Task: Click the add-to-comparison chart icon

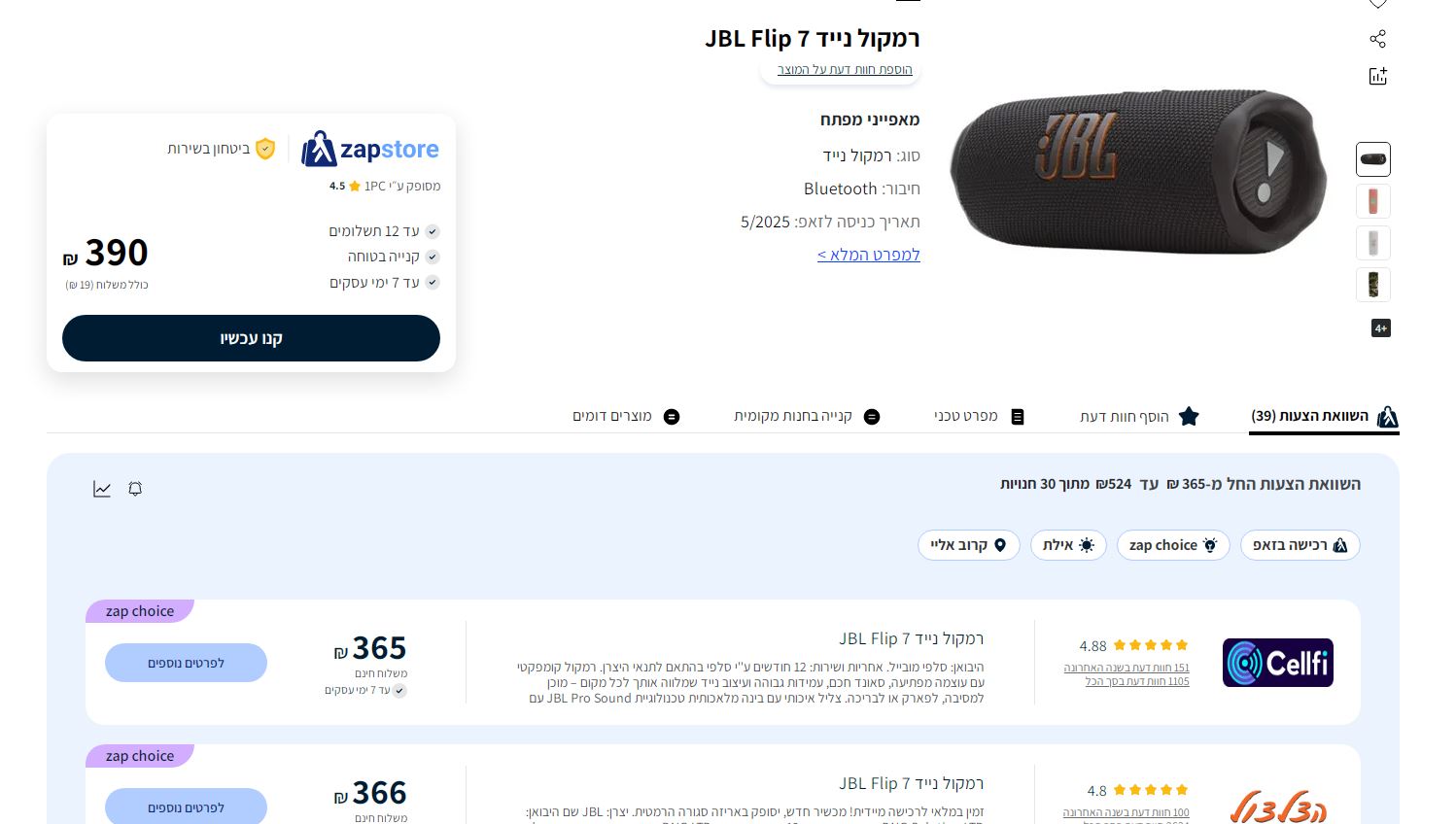Action: point(1377,76)
